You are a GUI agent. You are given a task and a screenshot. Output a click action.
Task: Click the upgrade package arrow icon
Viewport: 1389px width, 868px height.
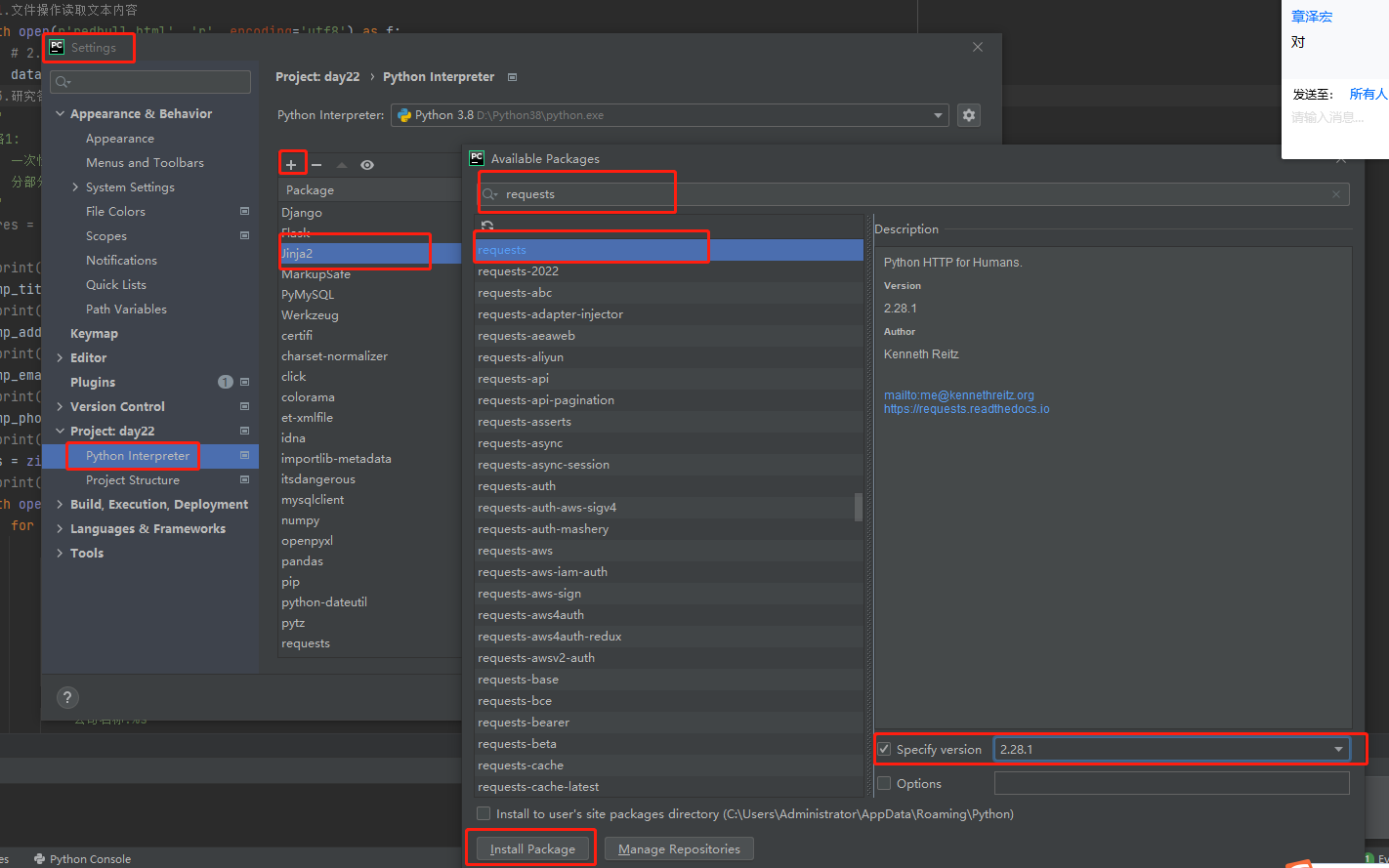[x=342, y=165]
